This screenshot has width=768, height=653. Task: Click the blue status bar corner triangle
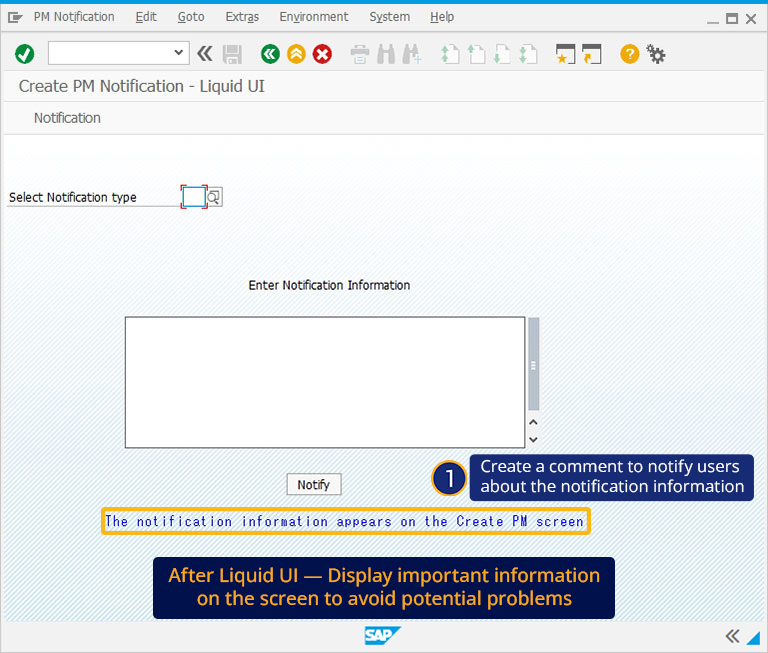tap(753, 637)
